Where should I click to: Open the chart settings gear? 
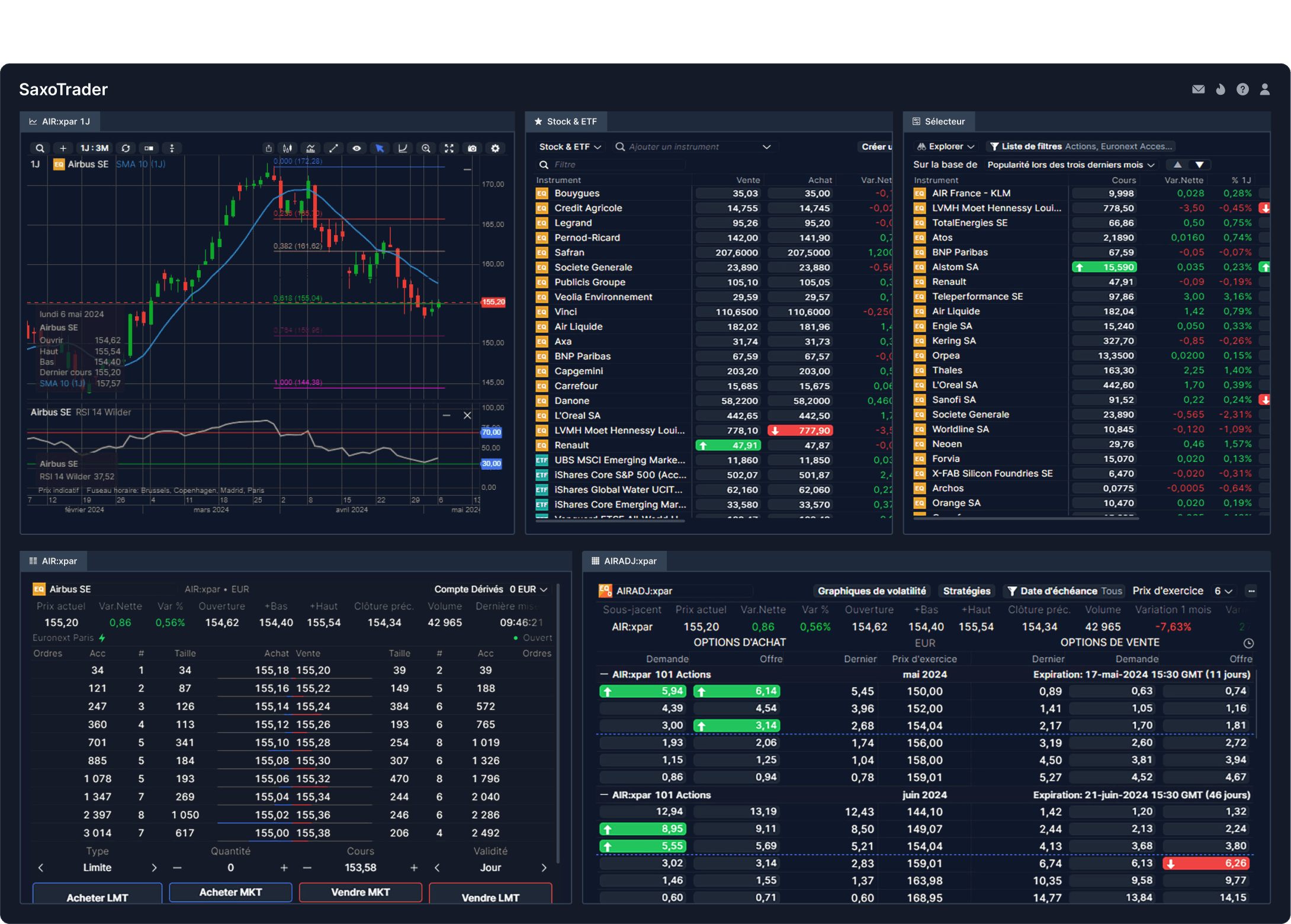coord(496,148)
